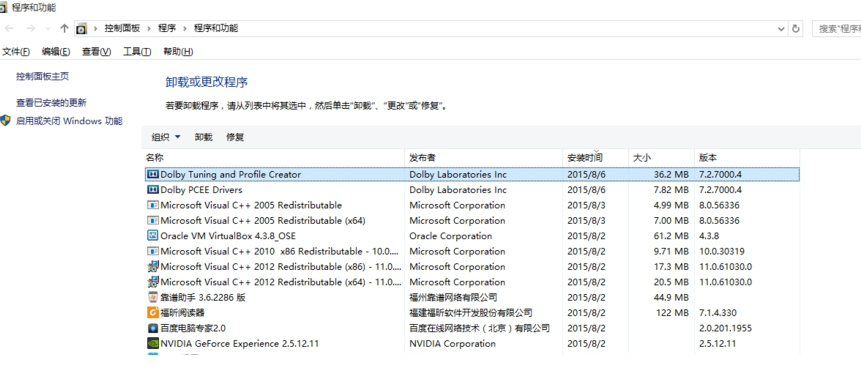Click the Oracle VM VirtualBox icon

[x=153, y=236]
